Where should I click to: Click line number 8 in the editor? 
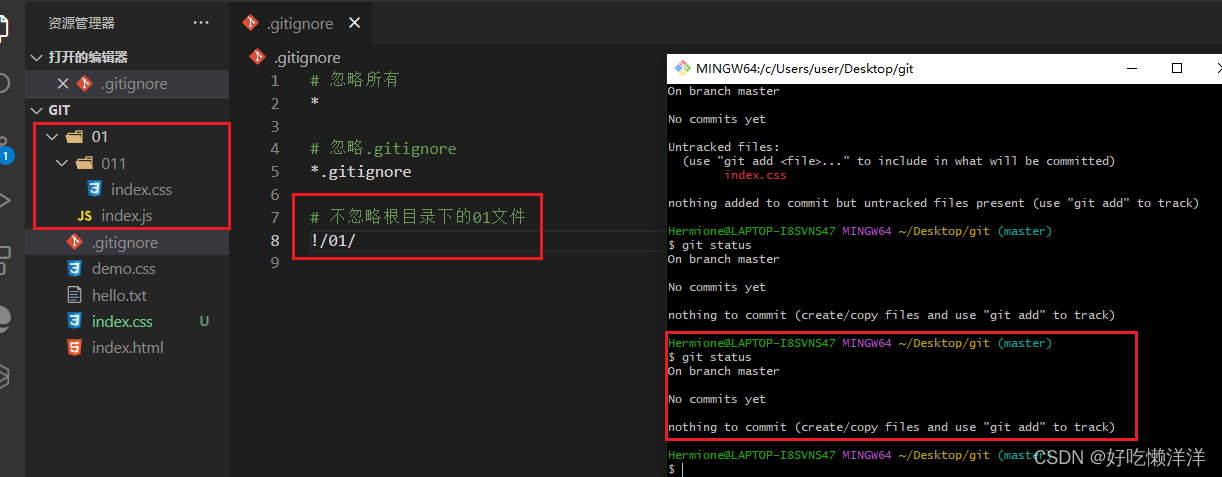click(275, 240)
